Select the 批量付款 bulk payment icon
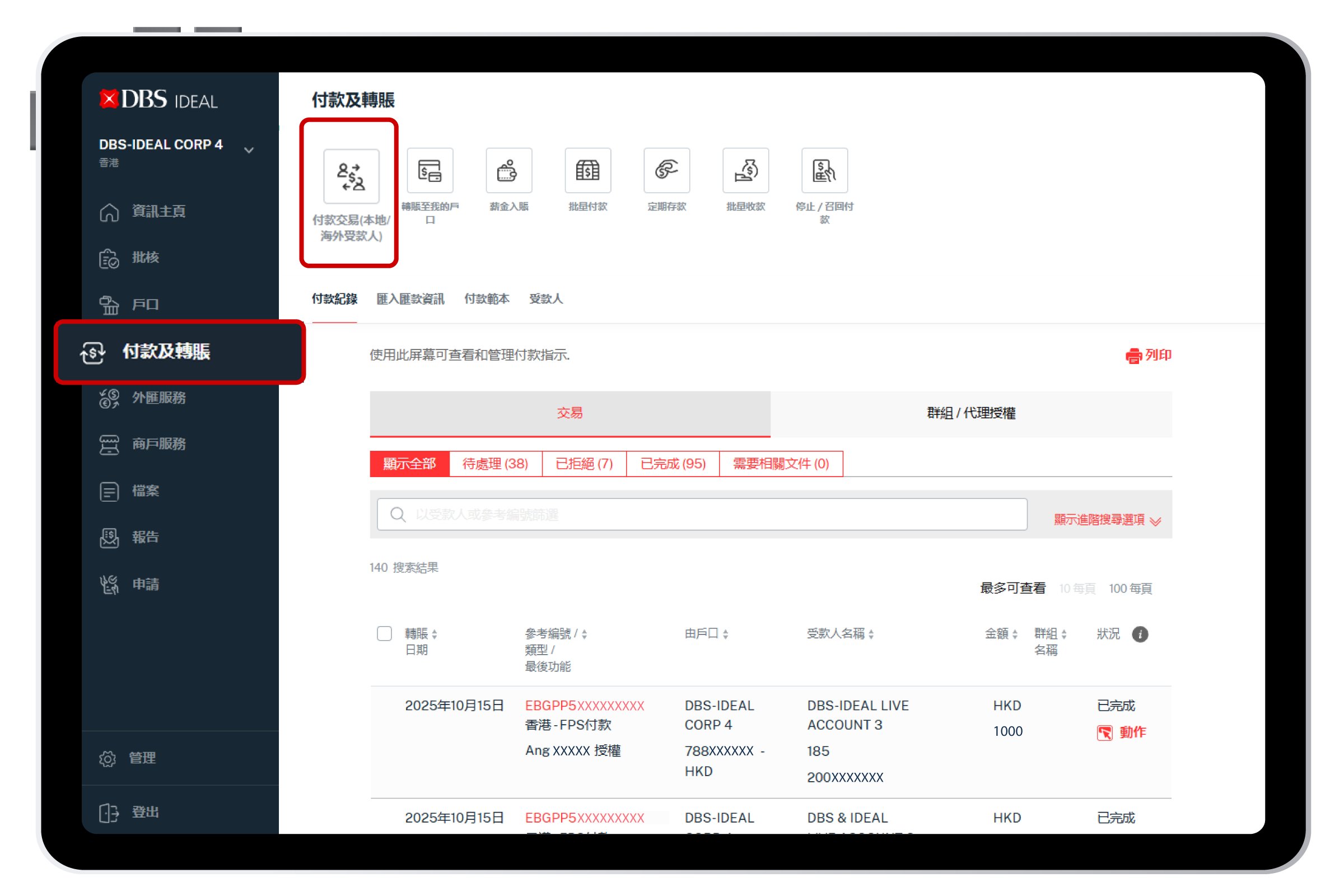 587,171
